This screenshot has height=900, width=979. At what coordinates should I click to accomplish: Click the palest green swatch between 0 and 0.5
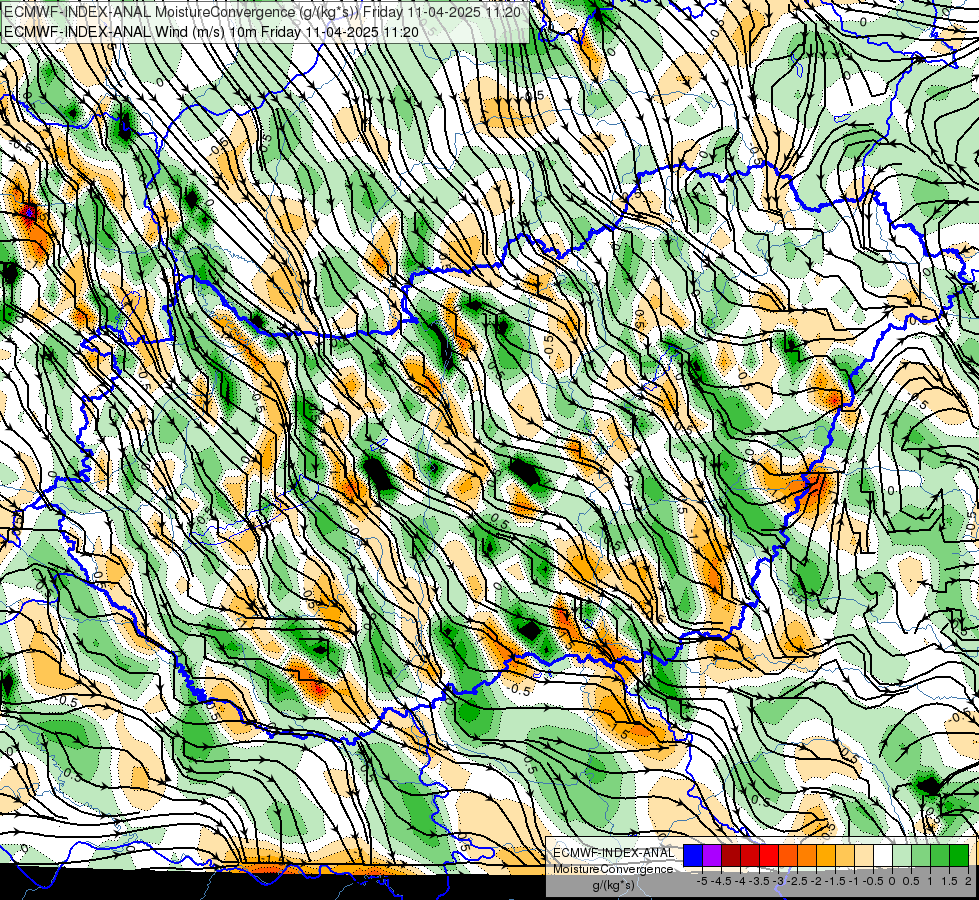click(x=902, y=855)
